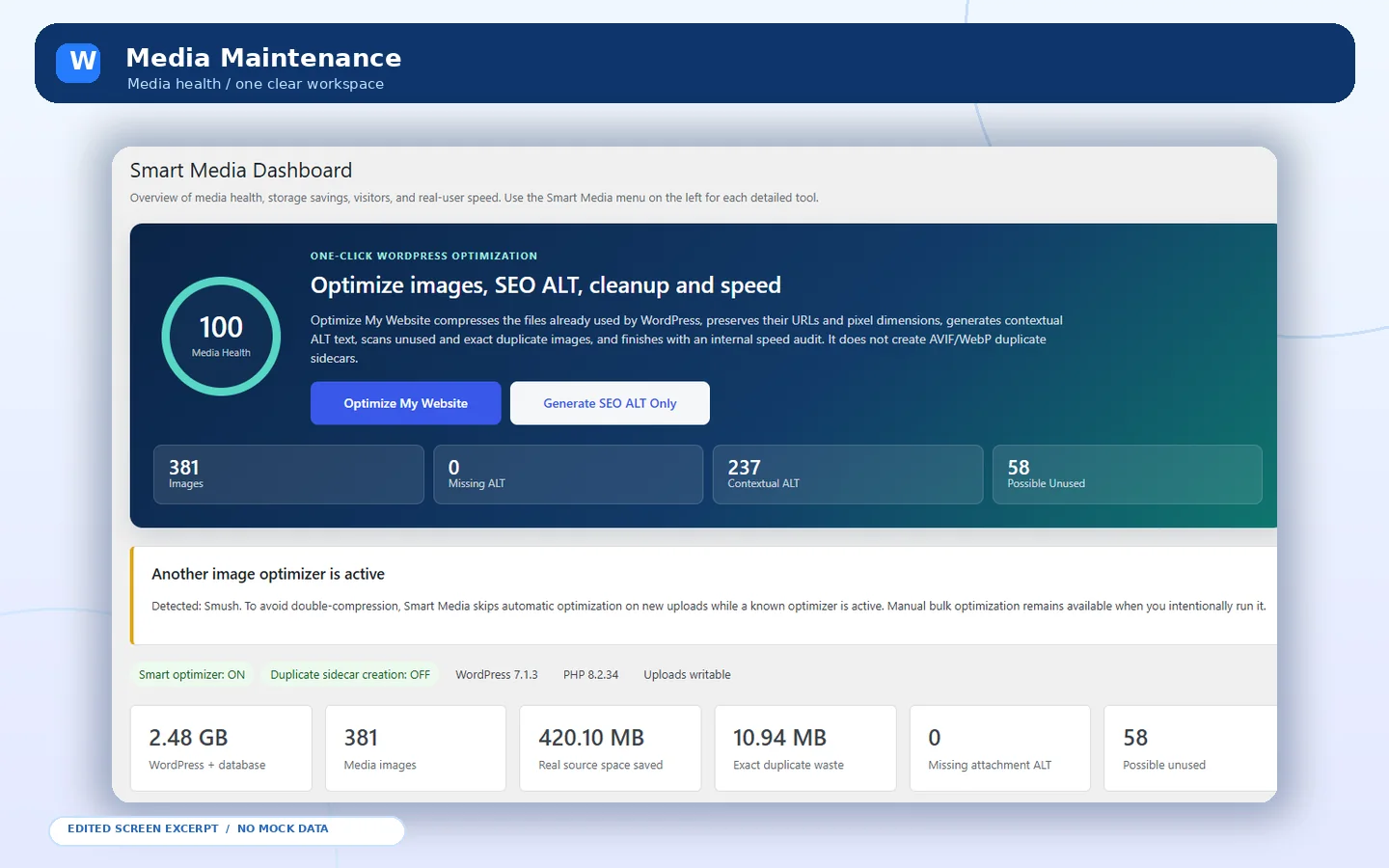Open the 58 Possible Unused stat tile
Image resolution: width=1389 pixels, height=868 pixels.
[x=1127, y=475]
